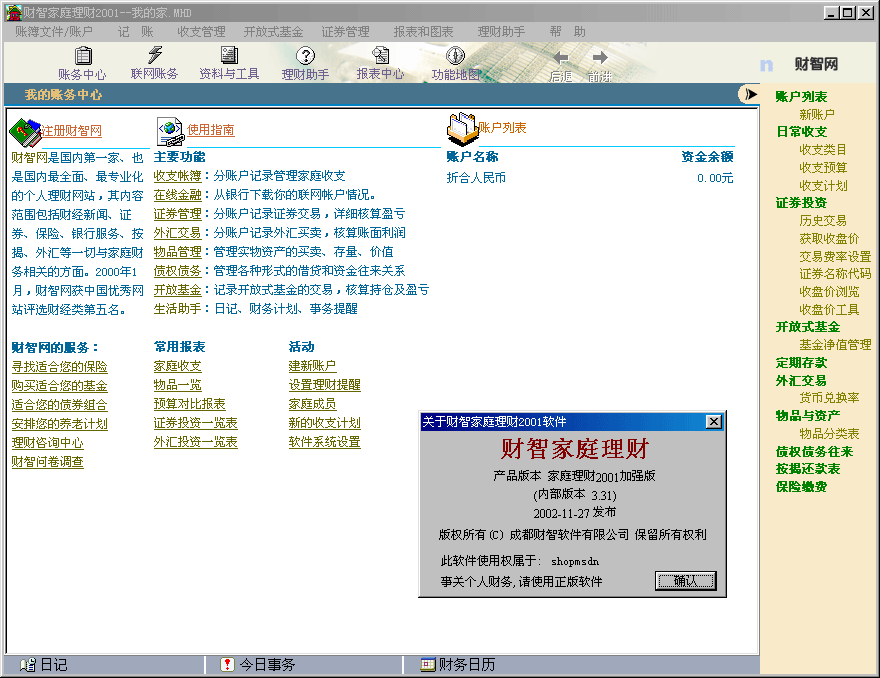Close the 关于财智家庭理财2001软件 dialog
The image size is (880, 678).
(x=713, y=422)
